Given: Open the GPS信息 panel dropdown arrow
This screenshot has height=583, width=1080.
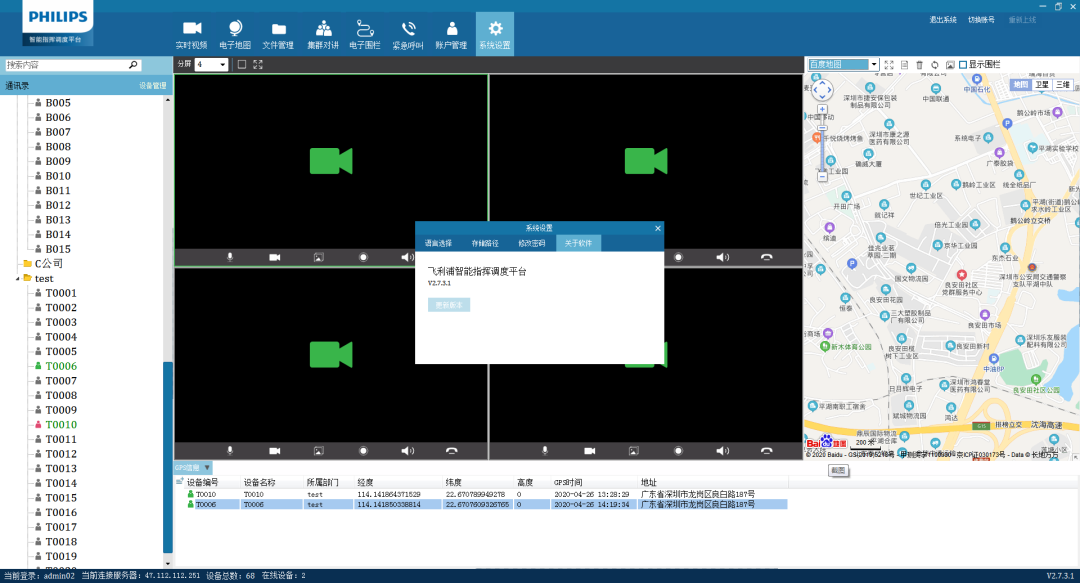Looking at the screenshot, I should click(x=207, y=468).
